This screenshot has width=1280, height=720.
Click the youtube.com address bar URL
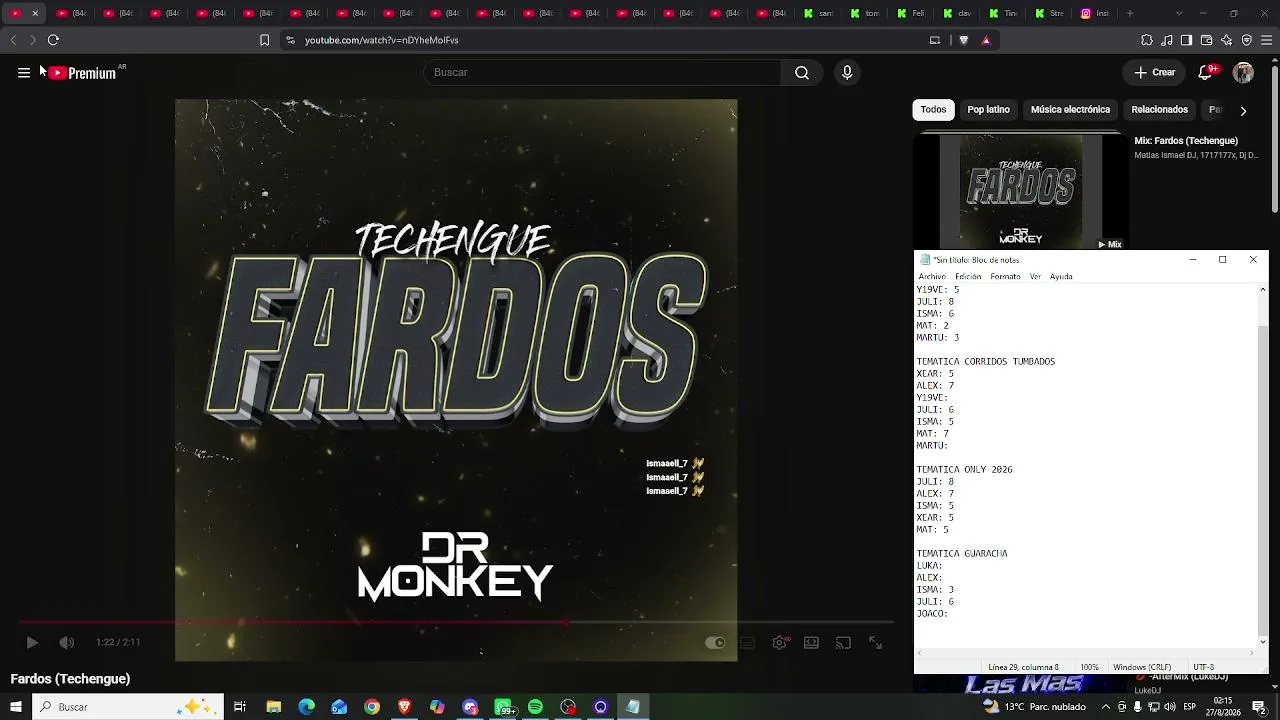pyautogui.click(x=381, y=40)
